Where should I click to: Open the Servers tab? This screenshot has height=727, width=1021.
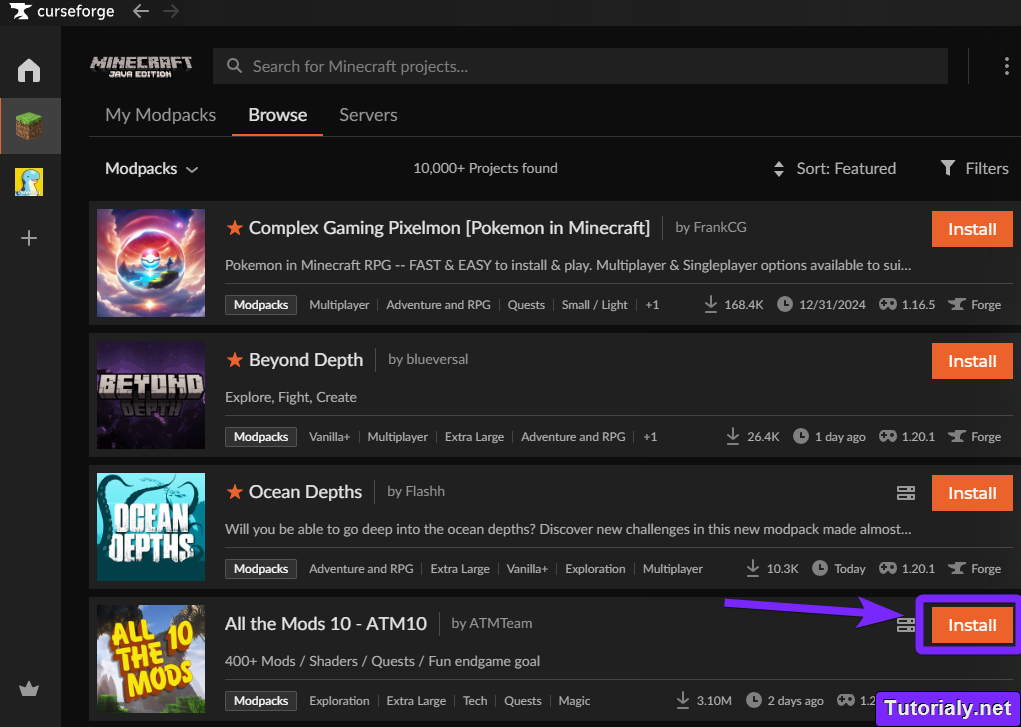coord(368,115)
